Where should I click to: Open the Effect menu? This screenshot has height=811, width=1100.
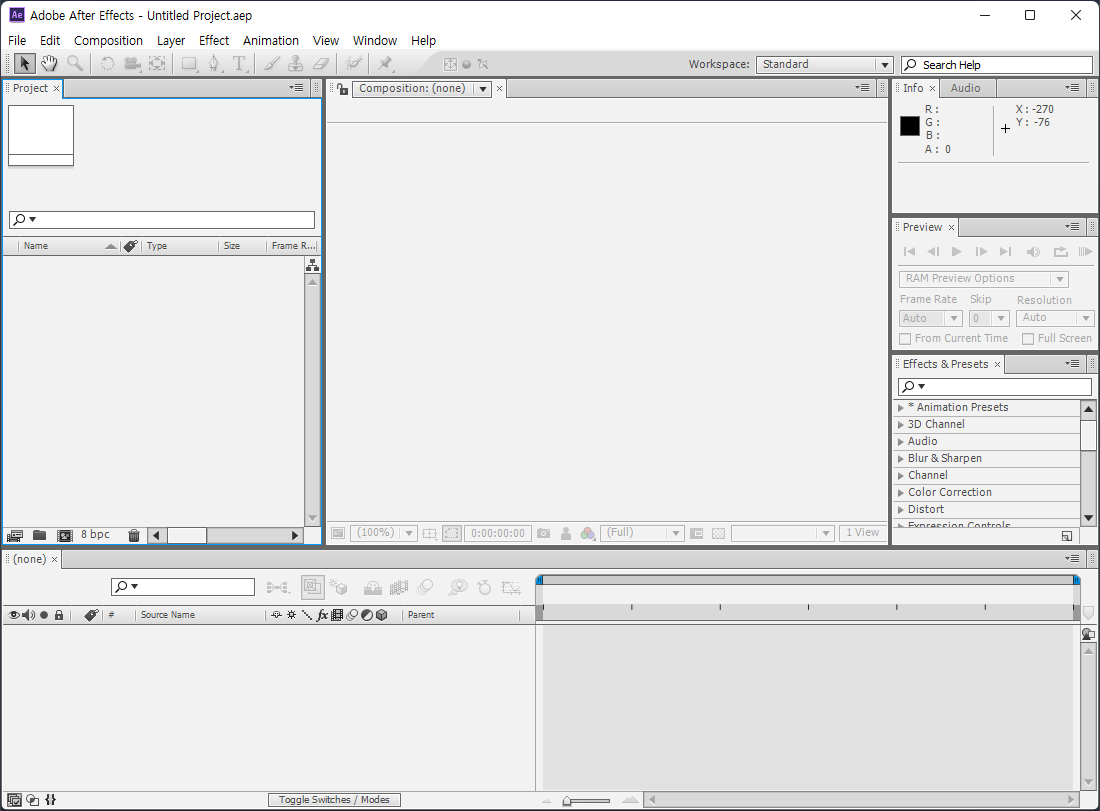tap(214, 41)
